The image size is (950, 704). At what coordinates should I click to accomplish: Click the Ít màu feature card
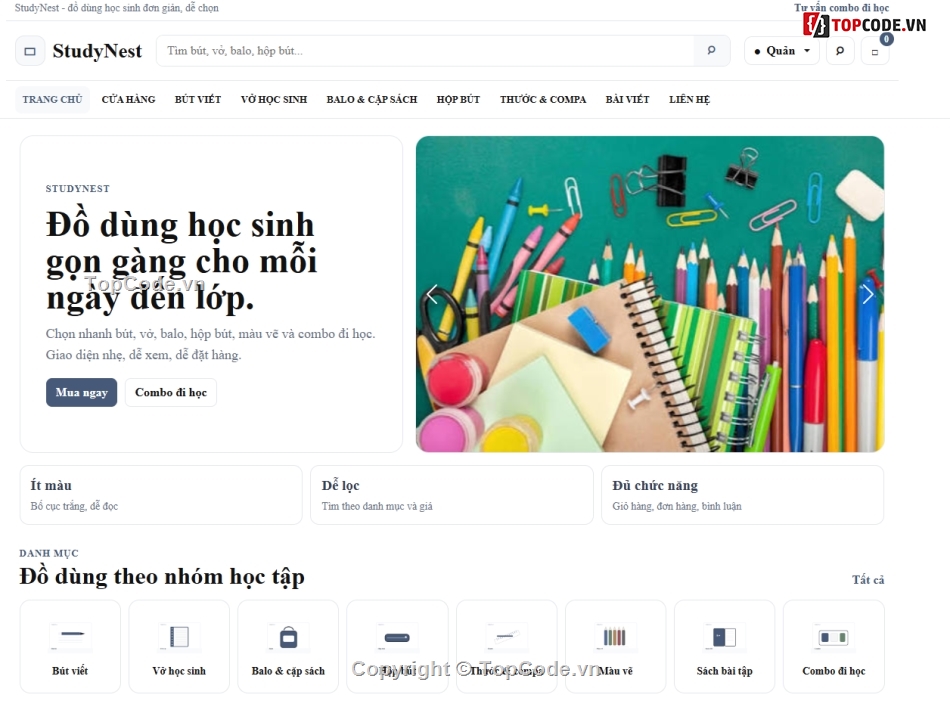[x=161, y=495]
